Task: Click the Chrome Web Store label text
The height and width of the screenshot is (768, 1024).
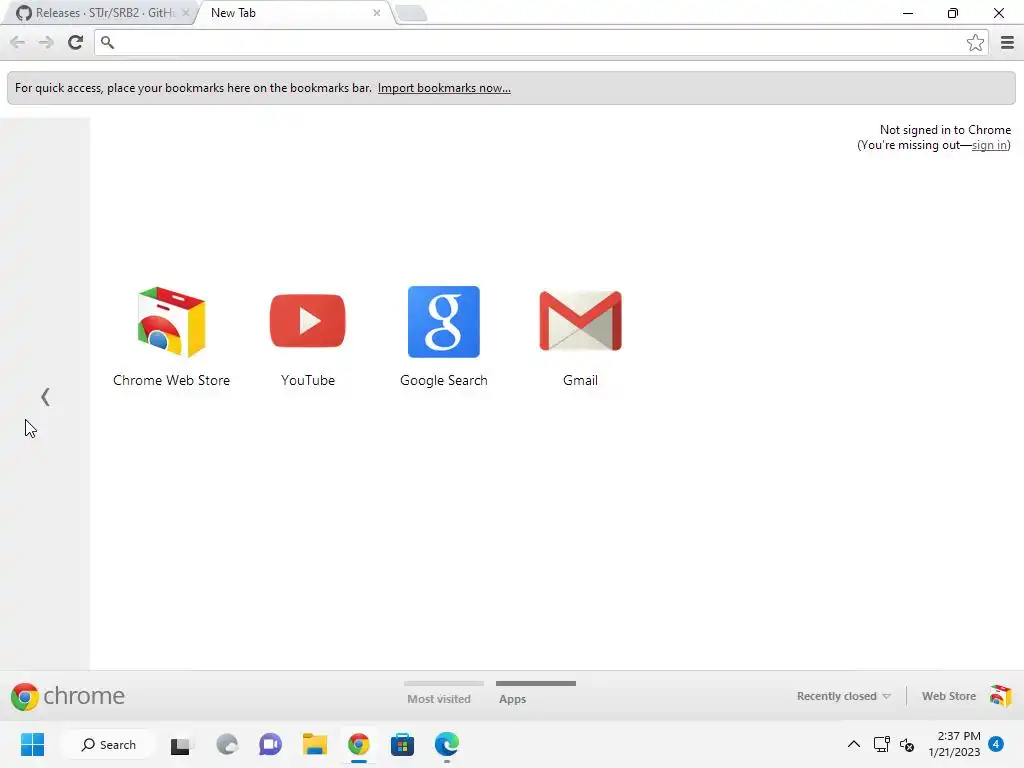Action: coord(171,380)
